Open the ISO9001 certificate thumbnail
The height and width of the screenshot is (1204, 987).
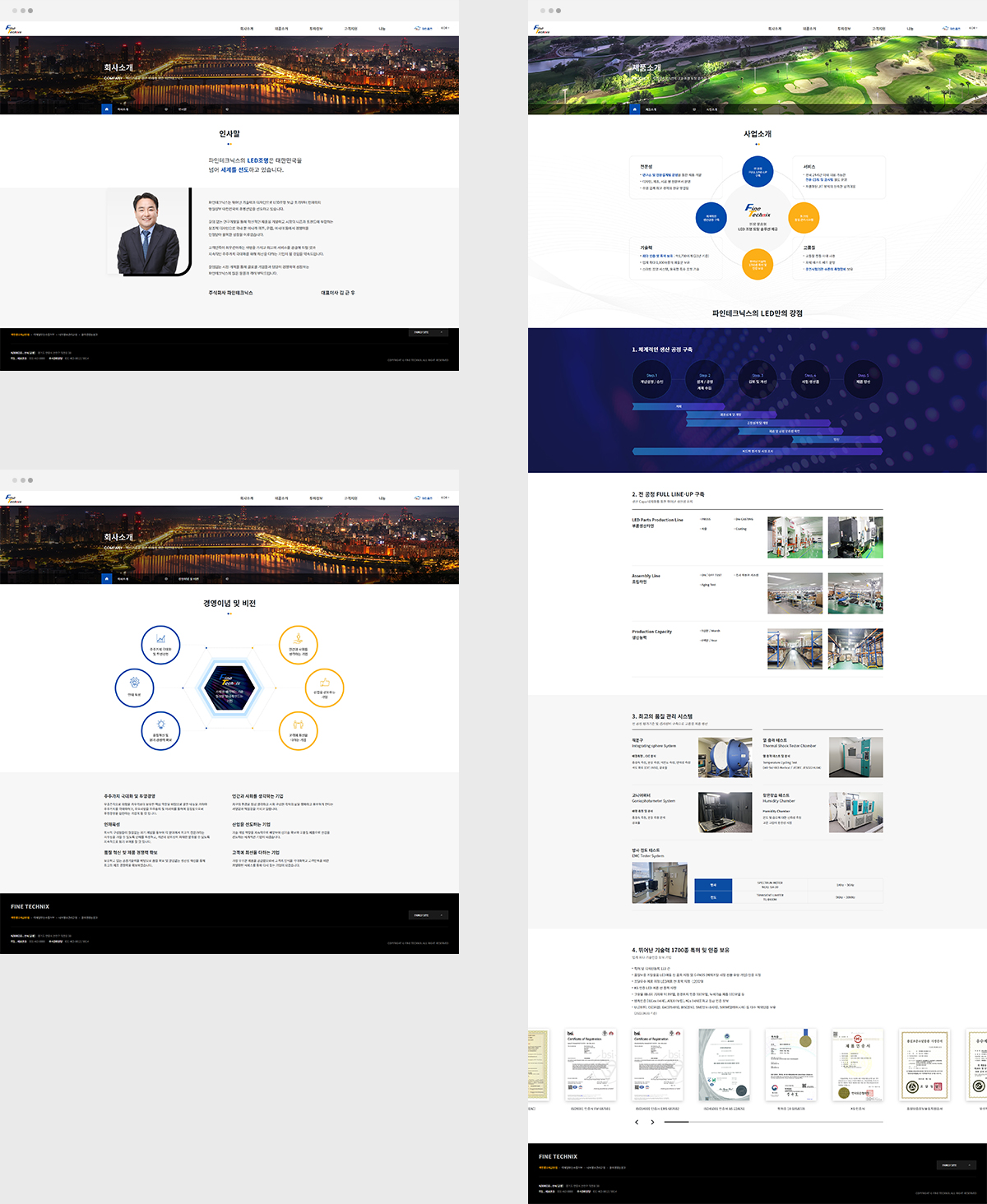tap(591, 1065)
